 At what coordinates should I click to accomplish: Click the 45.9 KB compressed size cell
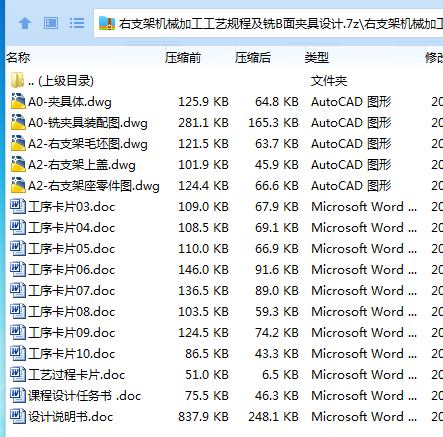coord(277,165)
